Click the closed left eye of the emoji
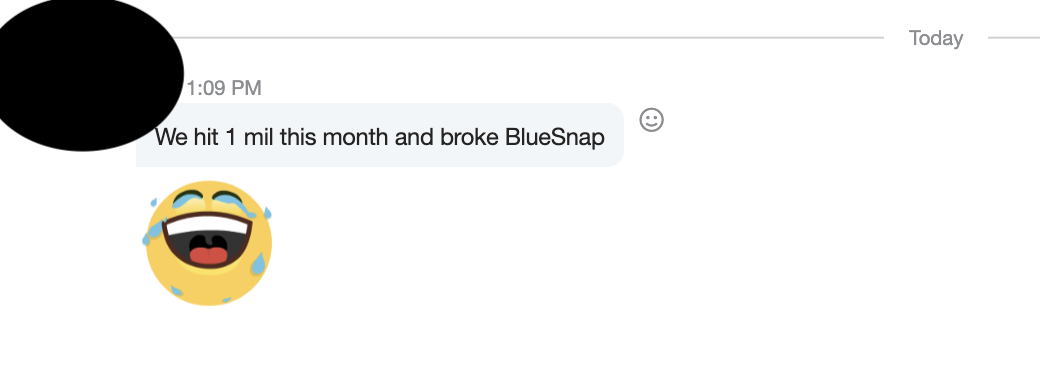The image size is (1040, 376). pyautogui.click(x=186, y=198)
